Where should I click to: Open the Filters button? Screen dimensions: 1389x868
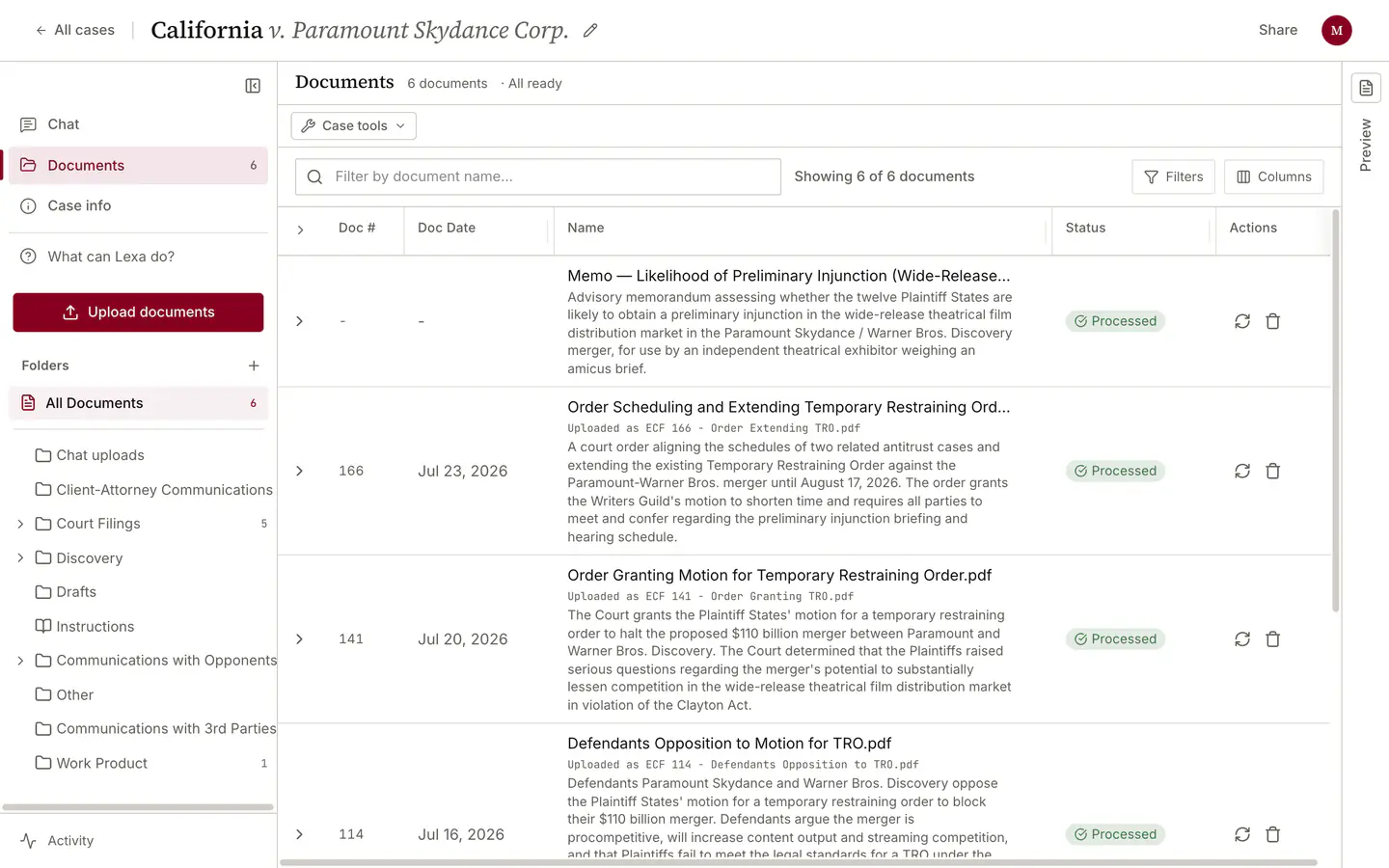click(1173, 176)
